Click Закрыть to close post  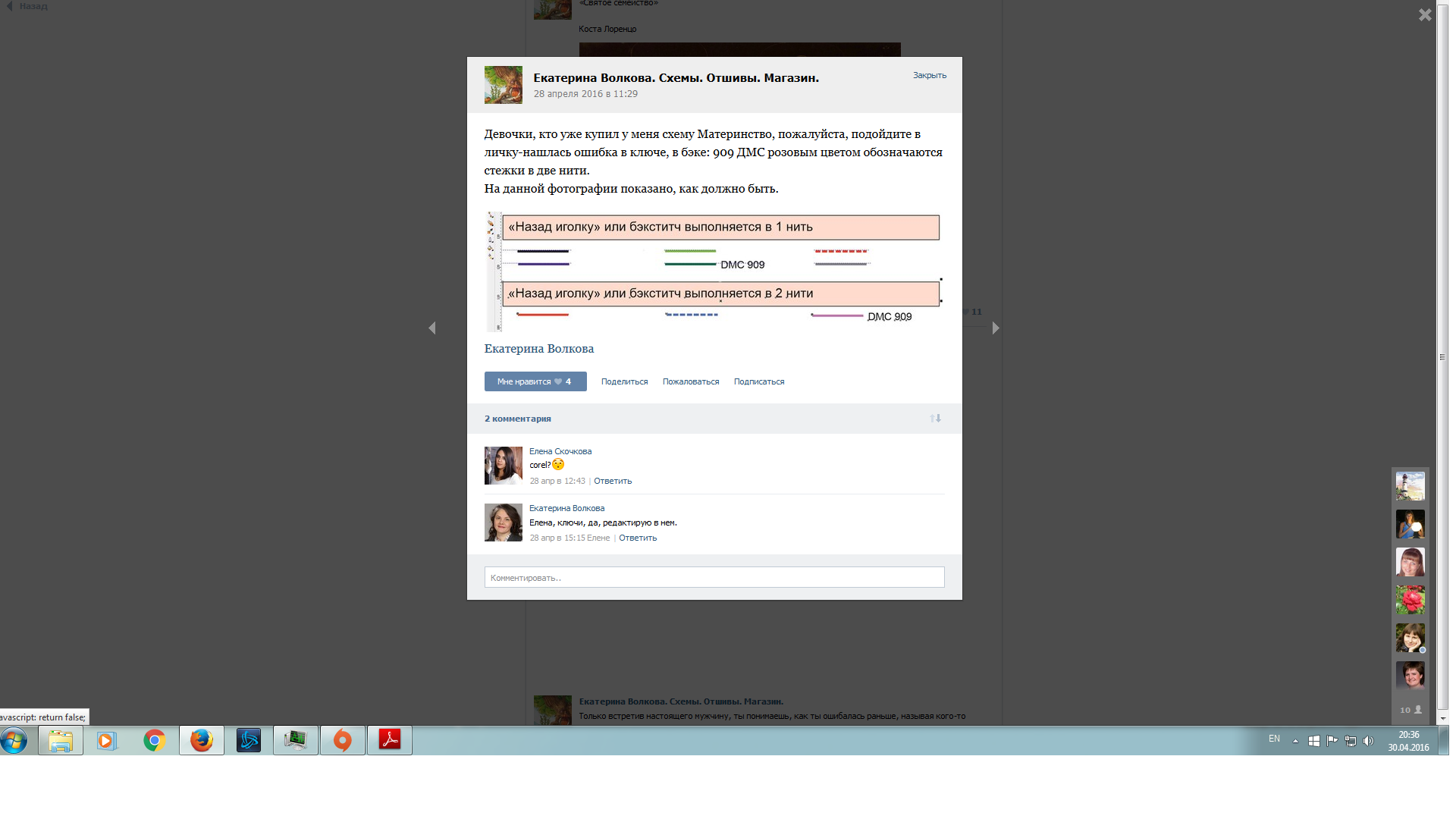point(929,75)
